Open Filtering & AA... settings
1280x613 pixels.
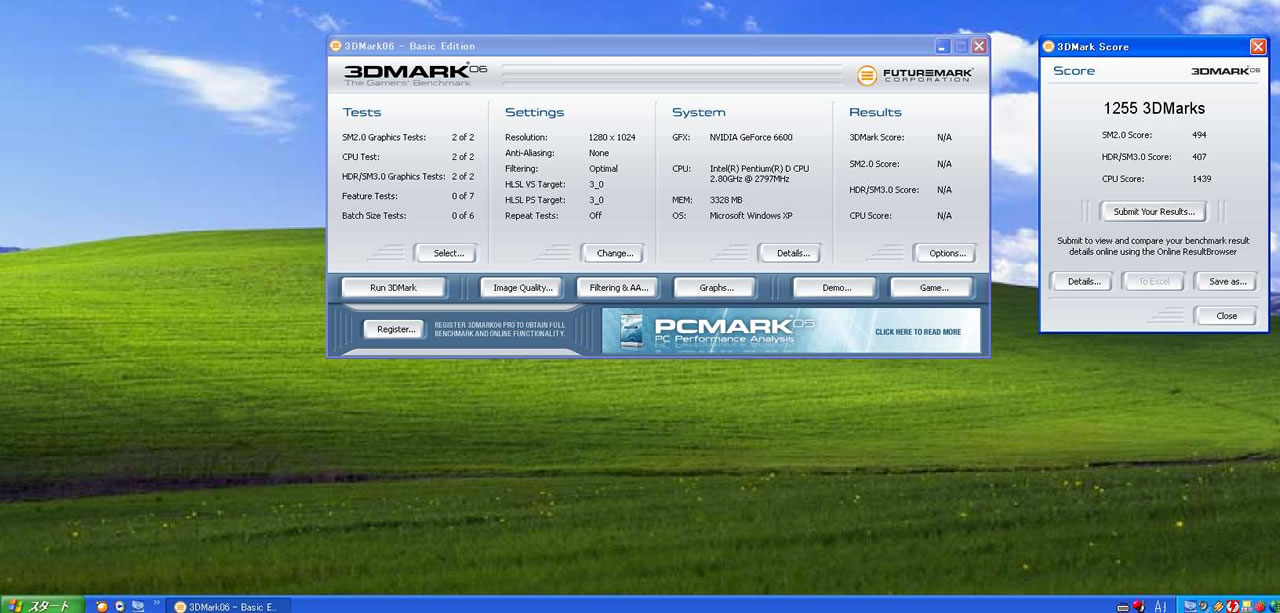coord(619,288)
